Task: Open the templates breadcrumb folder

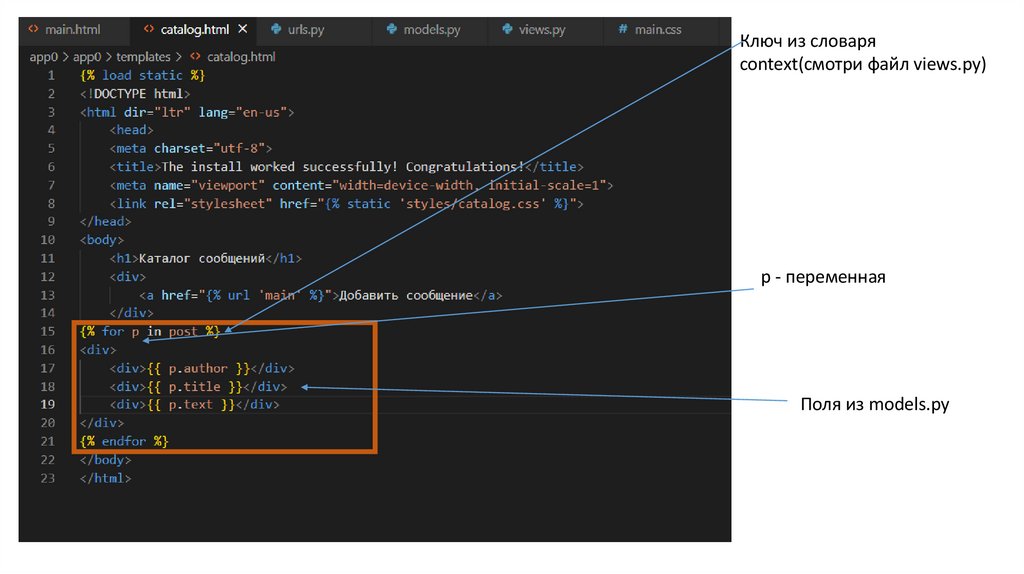Action: (x=143, y=57)
